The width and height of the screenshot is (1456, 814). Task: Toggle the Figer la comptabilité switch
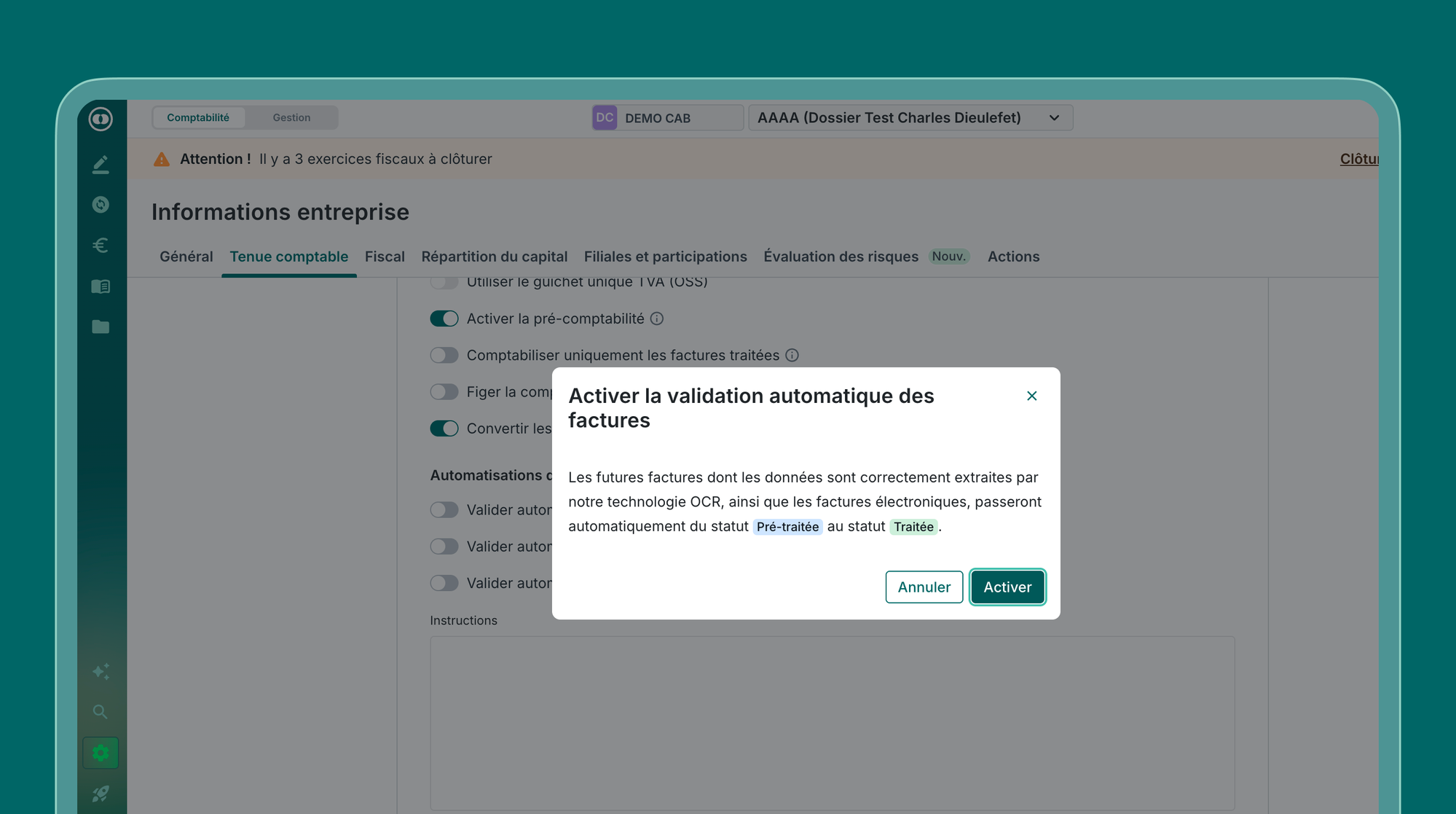click(x=444, y=392)
